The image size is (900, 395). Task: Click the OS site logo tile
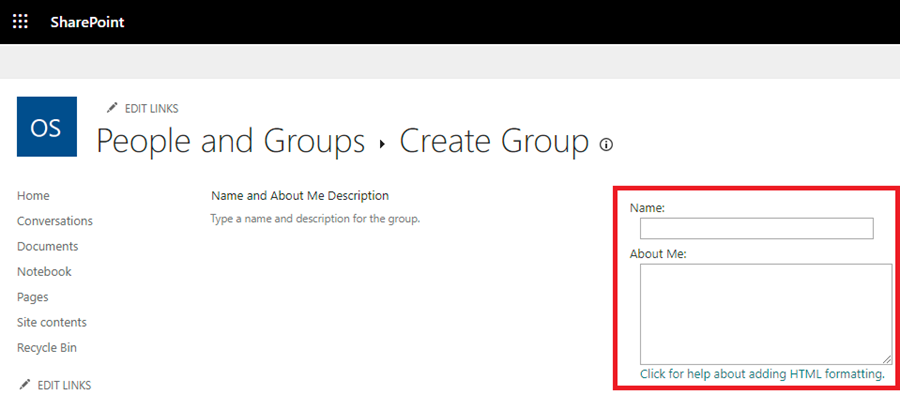pos(47,127)
